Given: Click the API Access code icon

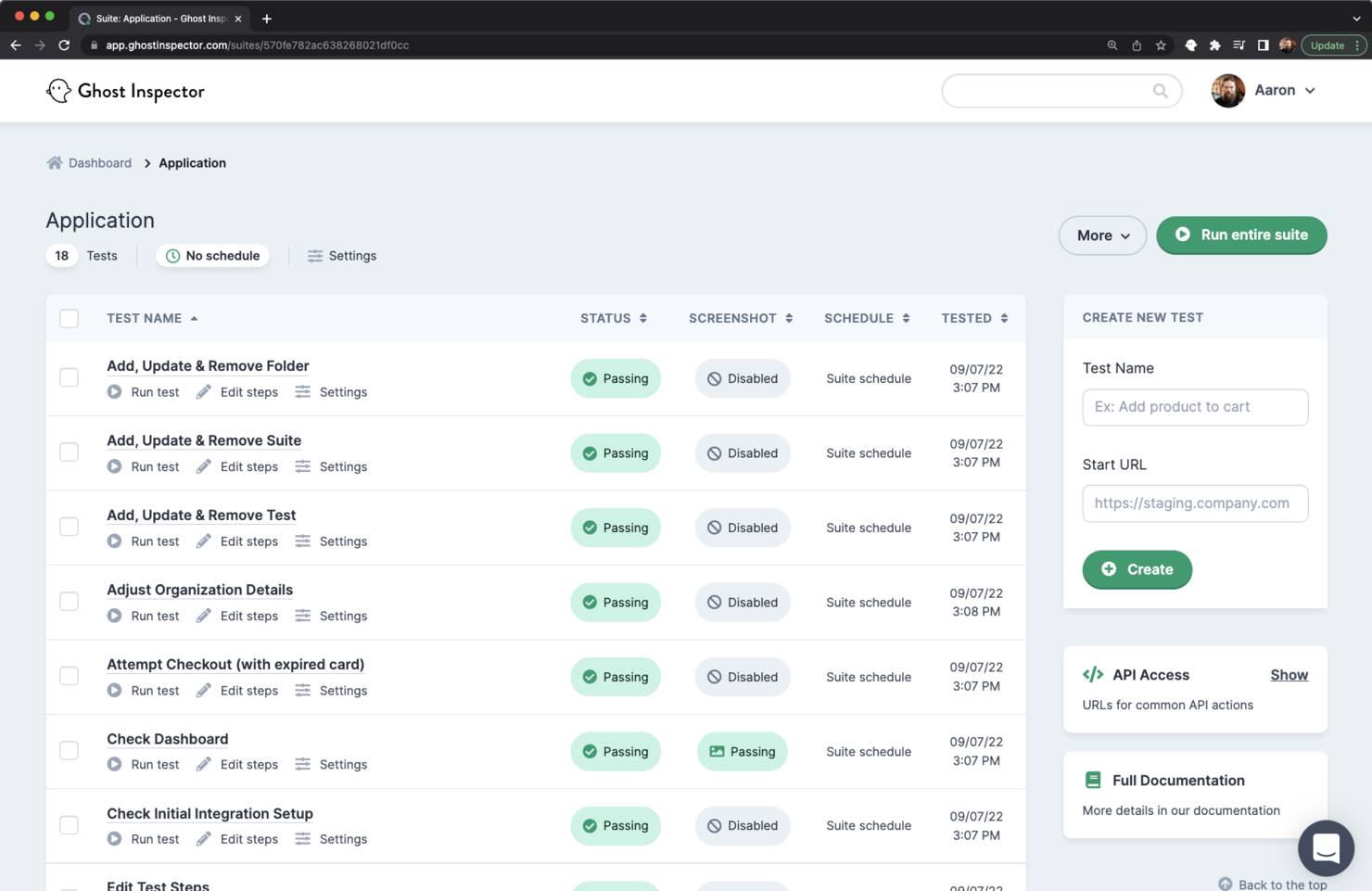Looking at the screenshot, I should [1093, 675].
